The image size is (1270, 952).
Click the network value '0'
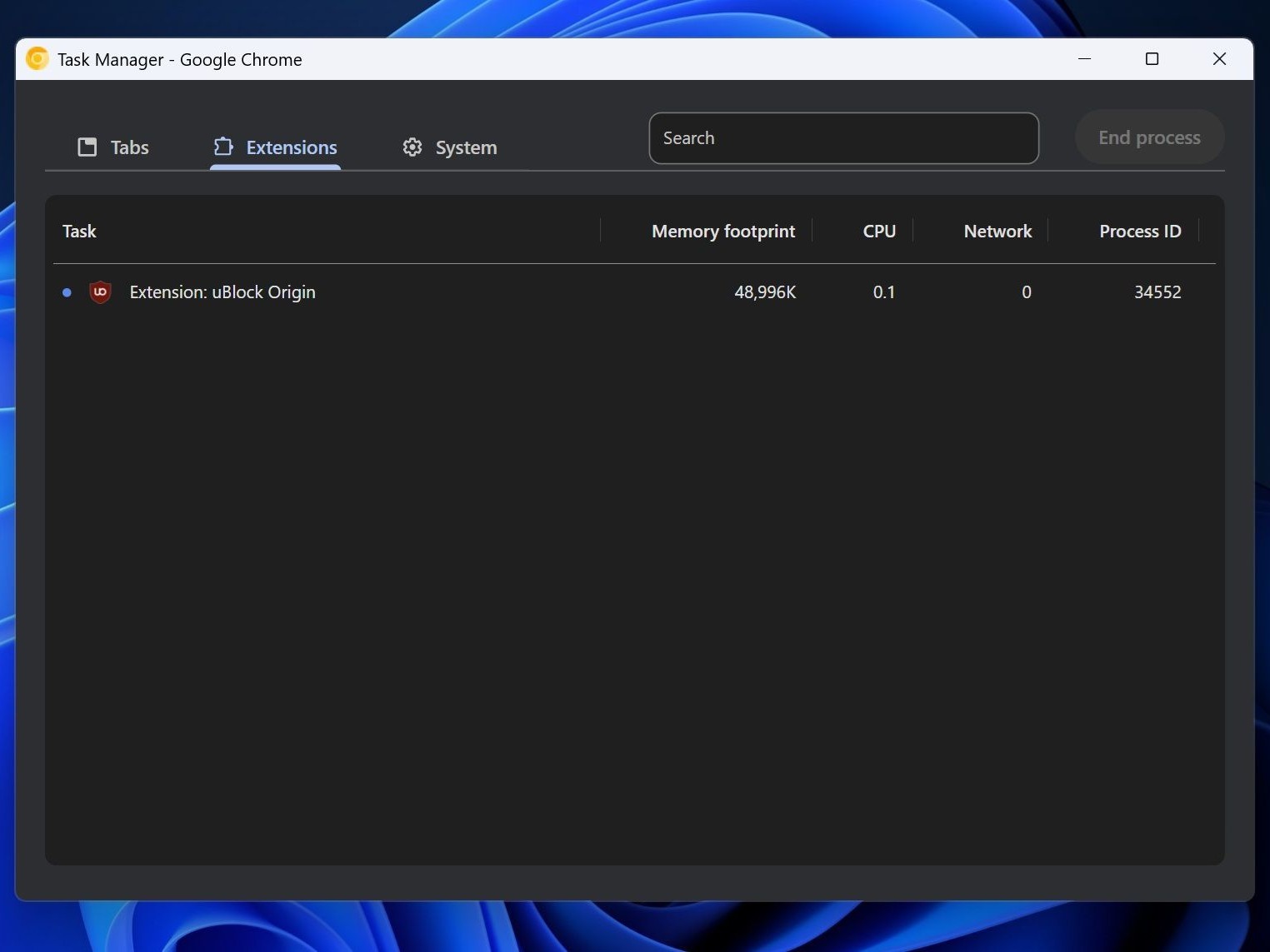tap(1027, 292)
